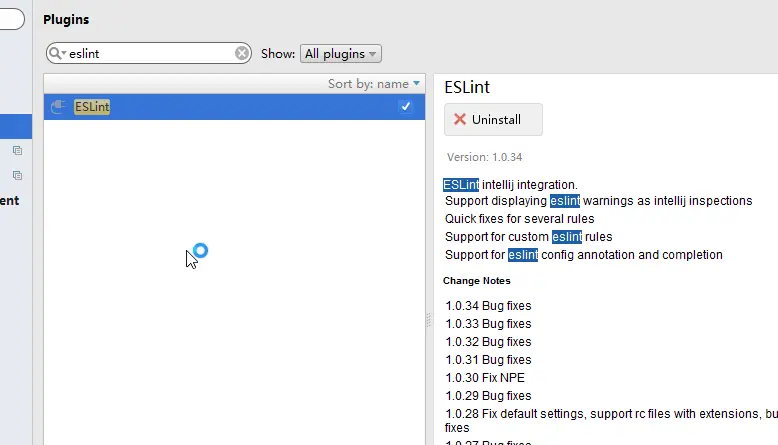This screenshot has height=445, width=778.
Task: Click the ESLint title in details panel
Action: [x=467, y=87]
